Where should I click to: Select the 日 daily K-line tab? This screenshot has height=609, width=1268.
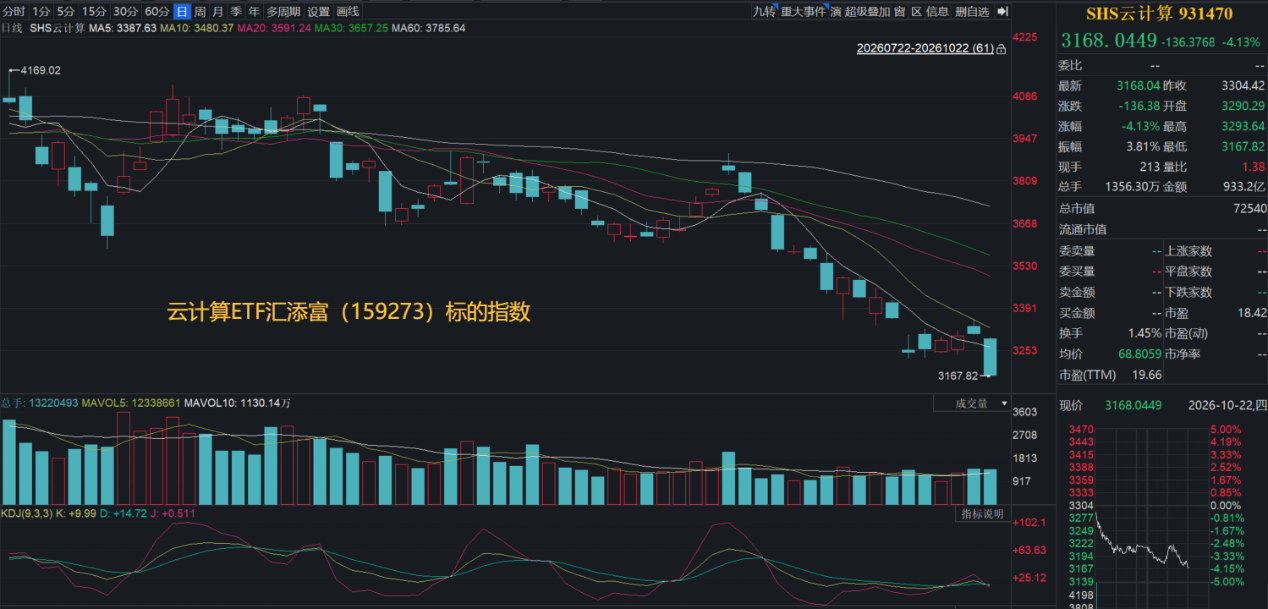pos(182,12)
